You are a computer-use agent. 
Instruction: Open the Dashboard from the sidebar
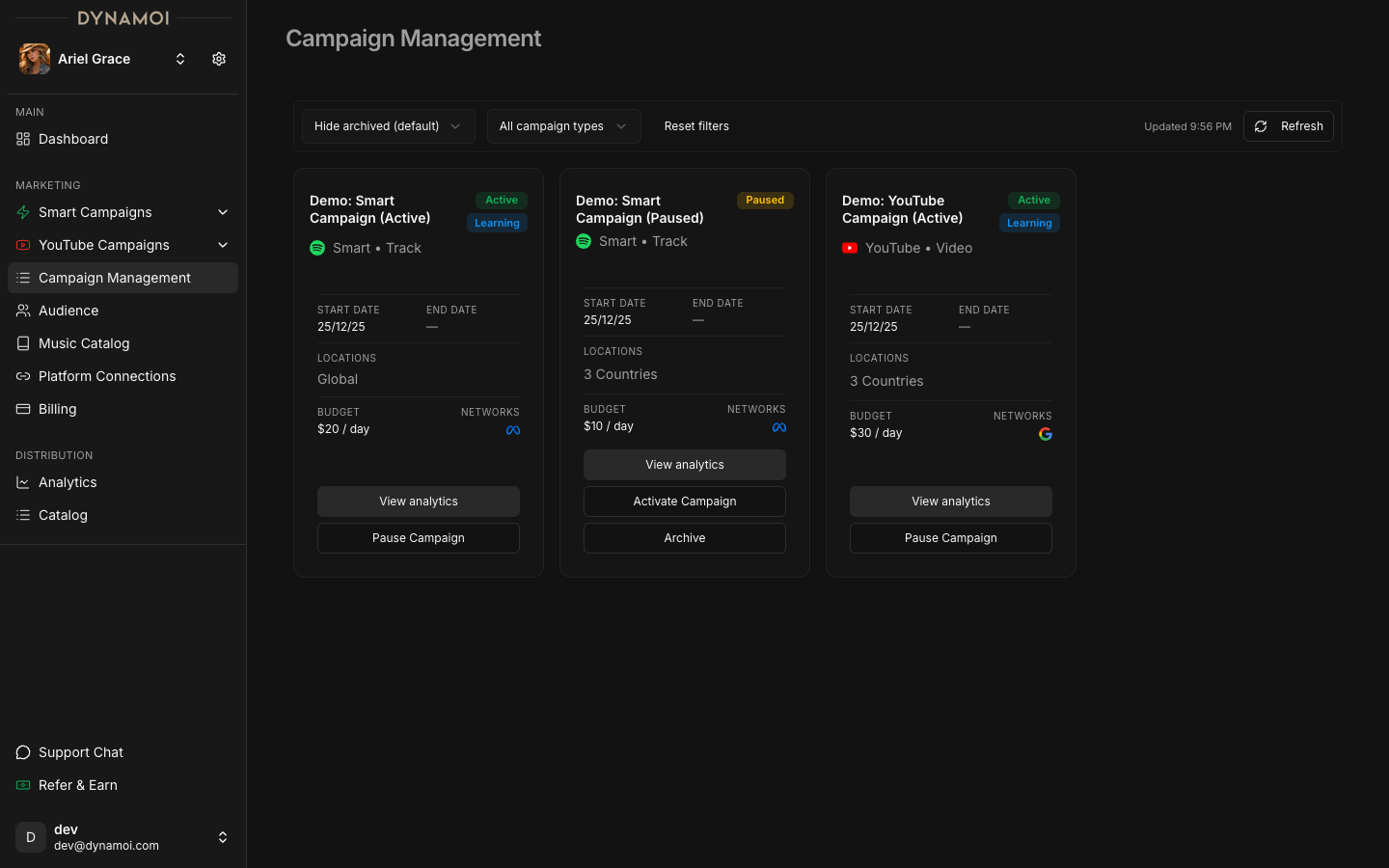point(72,139)
